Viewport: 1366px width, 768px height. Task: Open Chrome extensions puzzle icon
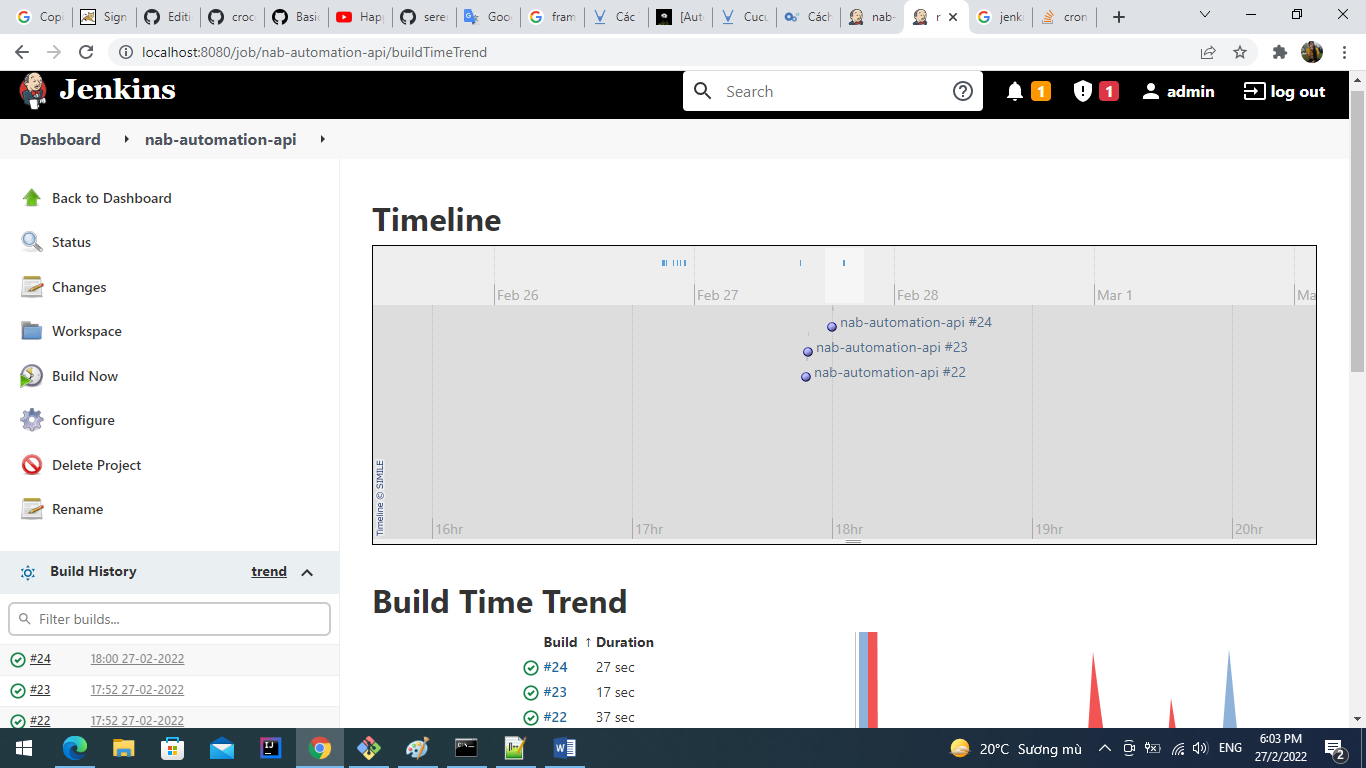click(1279, 52)
